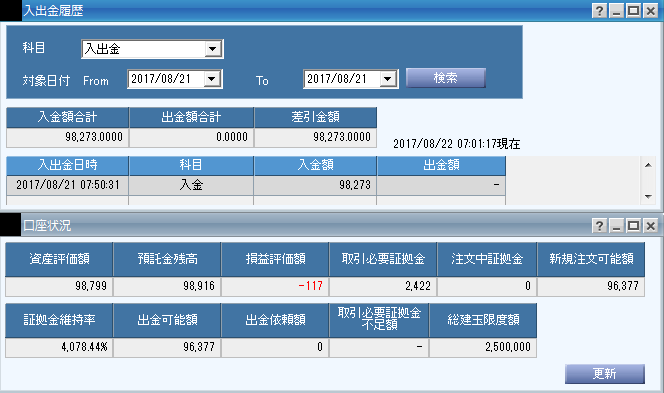Click the 出金額 table column header
The width and height of the screenshot is (664, 393).
coord(441,165)
